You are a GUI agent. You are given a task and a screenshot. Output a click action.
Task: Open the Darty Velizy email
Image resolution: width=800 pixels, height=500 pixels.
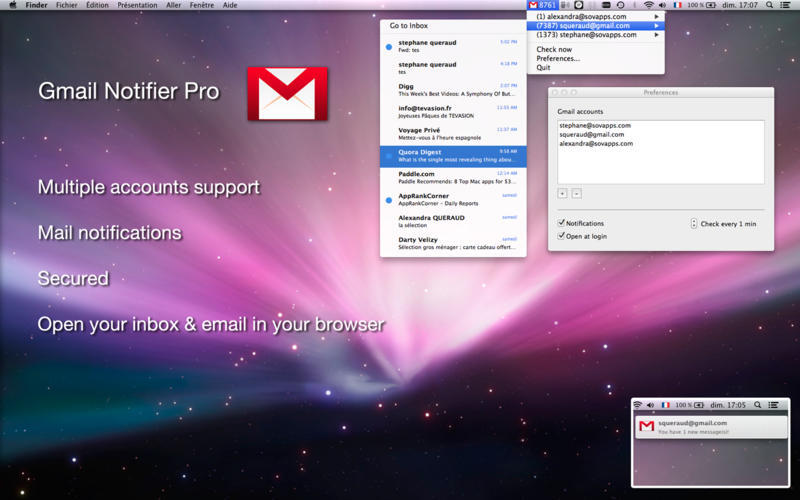tap(453, 243)
